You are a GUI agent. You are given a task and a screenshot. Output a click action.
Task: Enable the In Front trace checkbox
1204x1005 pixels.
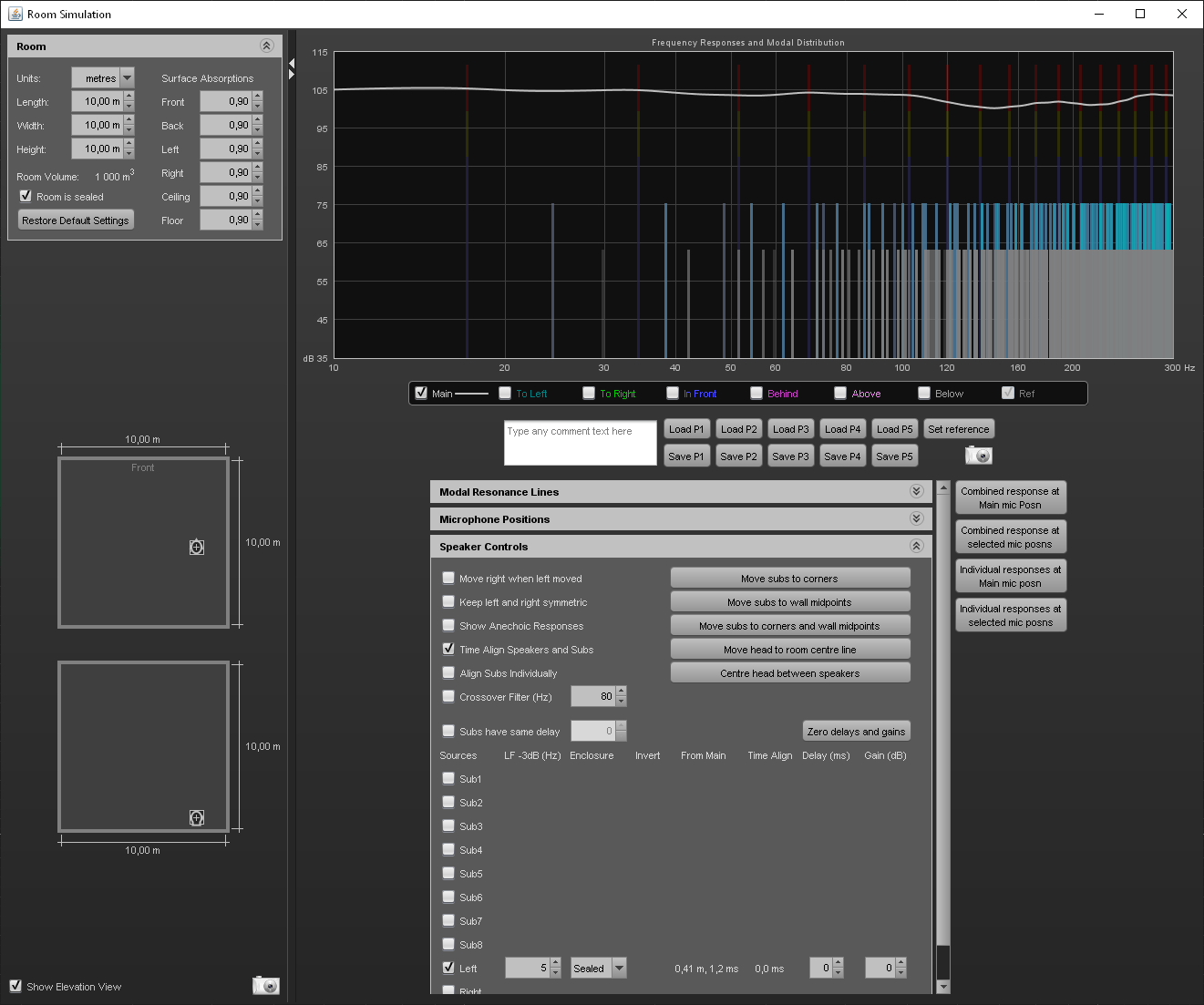(673, 393)
